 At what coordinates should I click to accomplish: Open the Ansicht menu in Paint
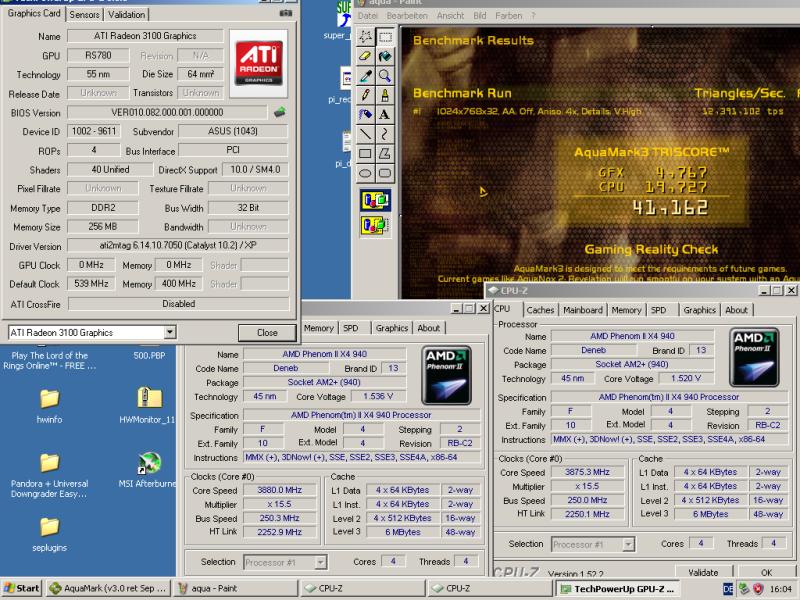point(450,16)
